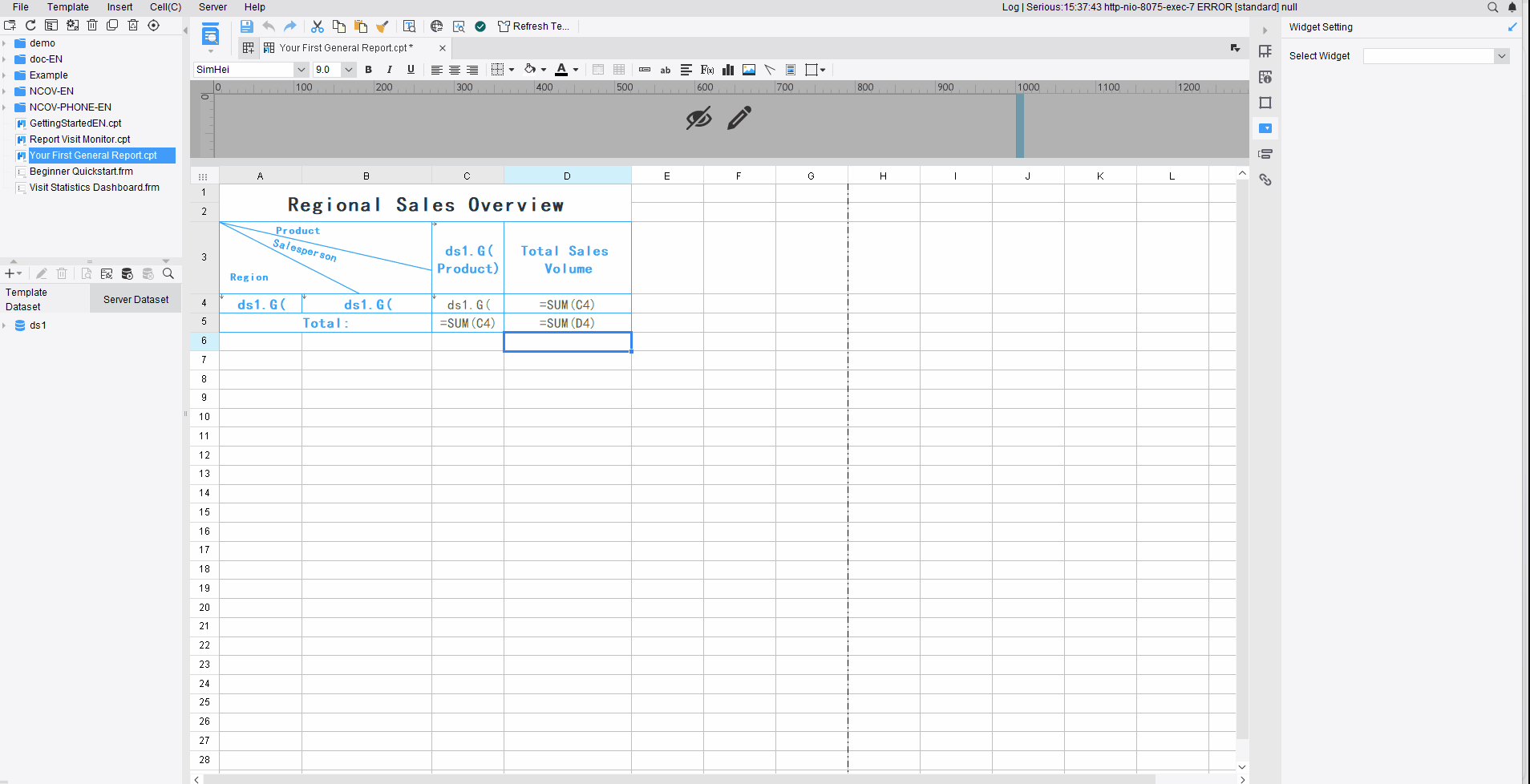1530x784 pixels.
Task: Insert formula using the F(x) icon
Action: (x=707, y=70)
